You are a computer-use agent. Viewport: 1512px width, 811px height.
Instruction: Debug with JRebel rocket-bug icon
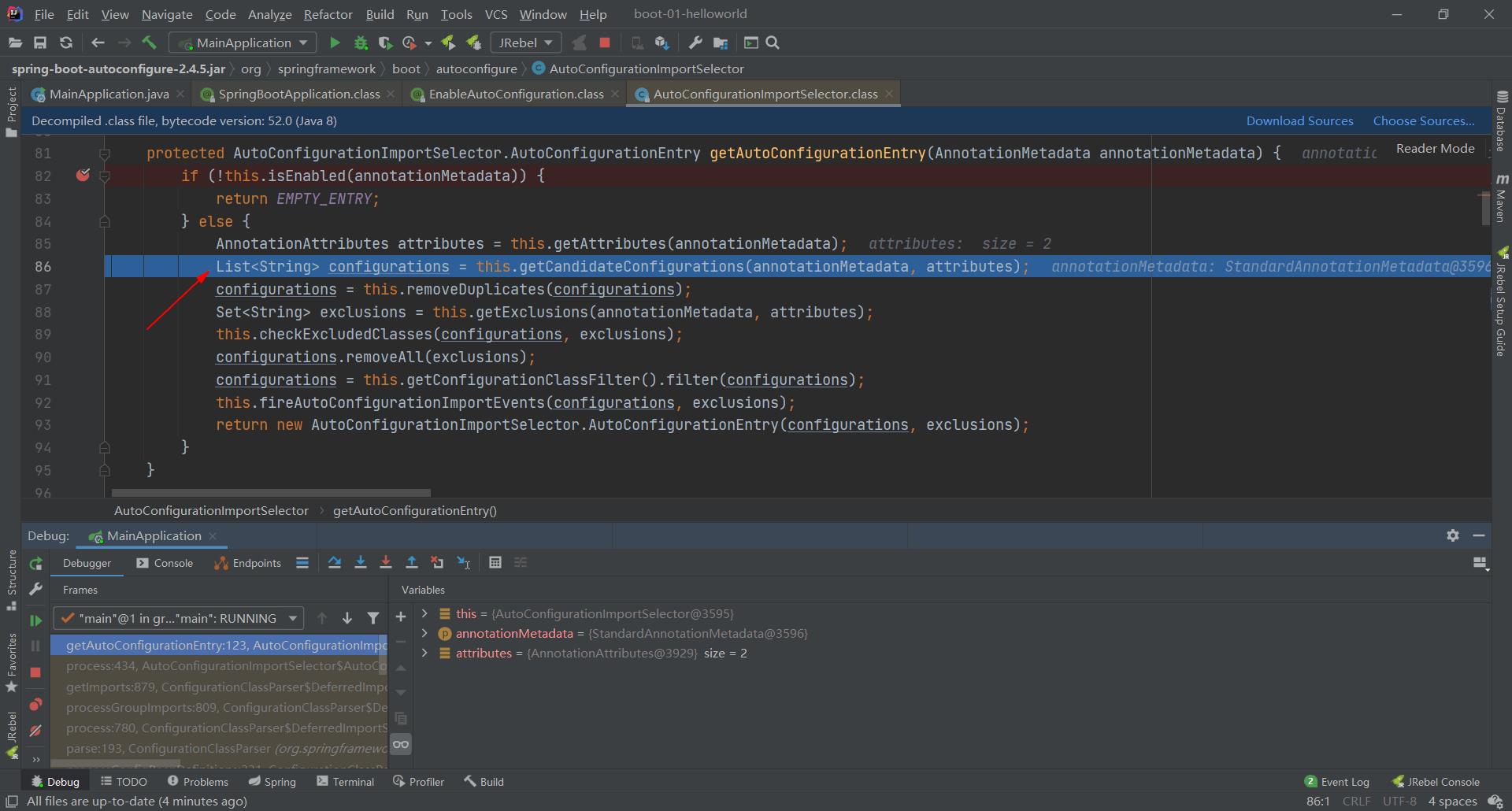click(473, 43)
